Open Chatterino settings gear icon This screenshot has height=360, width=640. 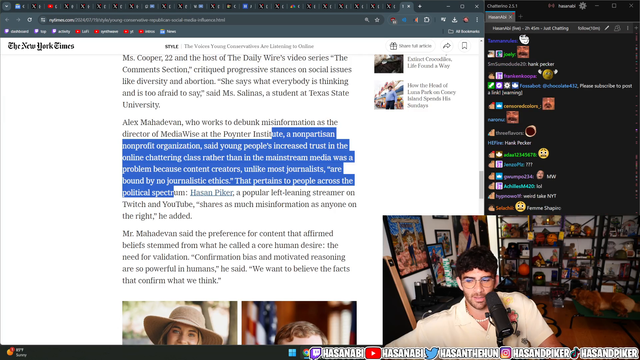[583, 6]
